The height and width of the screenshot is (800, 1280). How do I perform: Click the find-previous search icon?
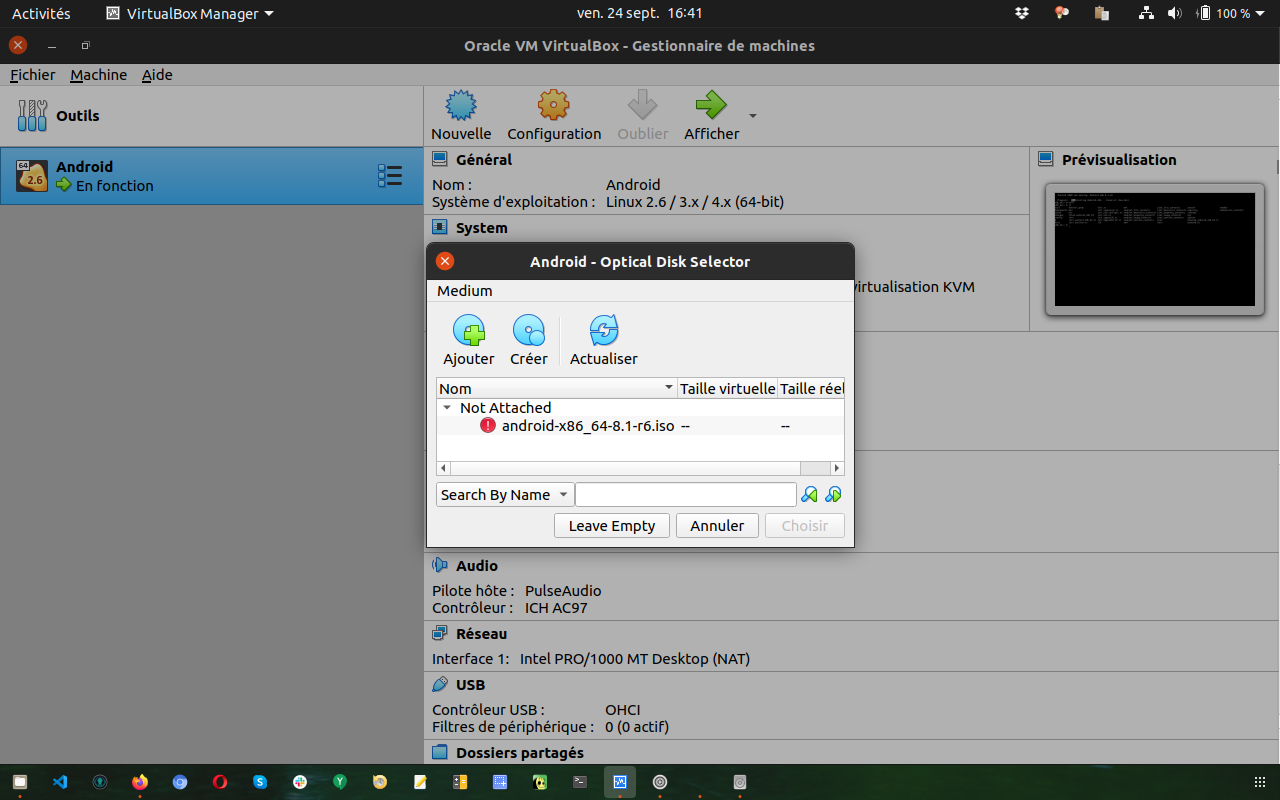coord(809,494)
